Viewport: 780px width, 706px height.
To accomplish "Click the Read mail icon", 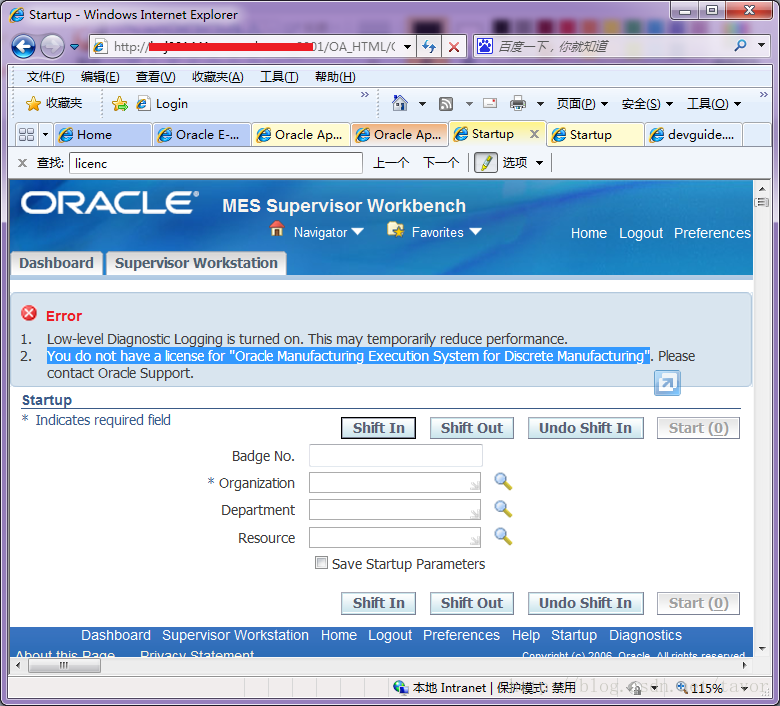I will click(490, 103).
